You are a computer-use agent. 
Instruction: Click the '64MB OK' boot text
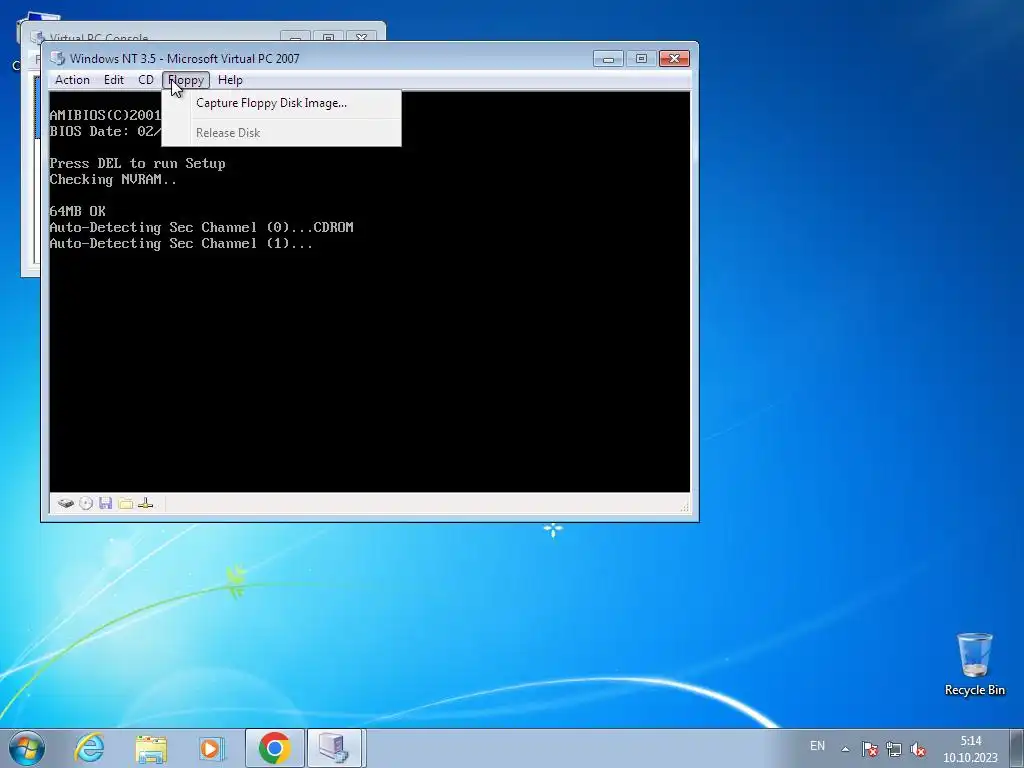[x=77, y=211]
